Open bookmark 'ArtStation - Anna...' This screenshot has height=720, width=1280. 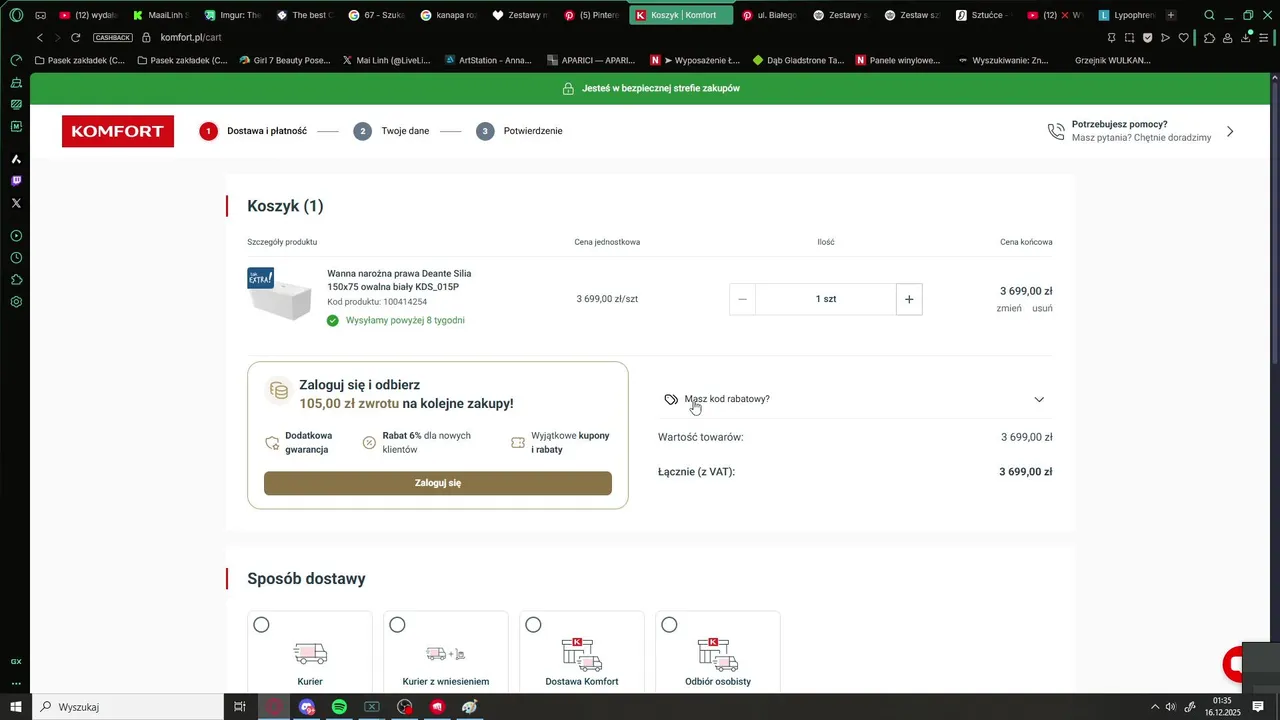point(488,60)
